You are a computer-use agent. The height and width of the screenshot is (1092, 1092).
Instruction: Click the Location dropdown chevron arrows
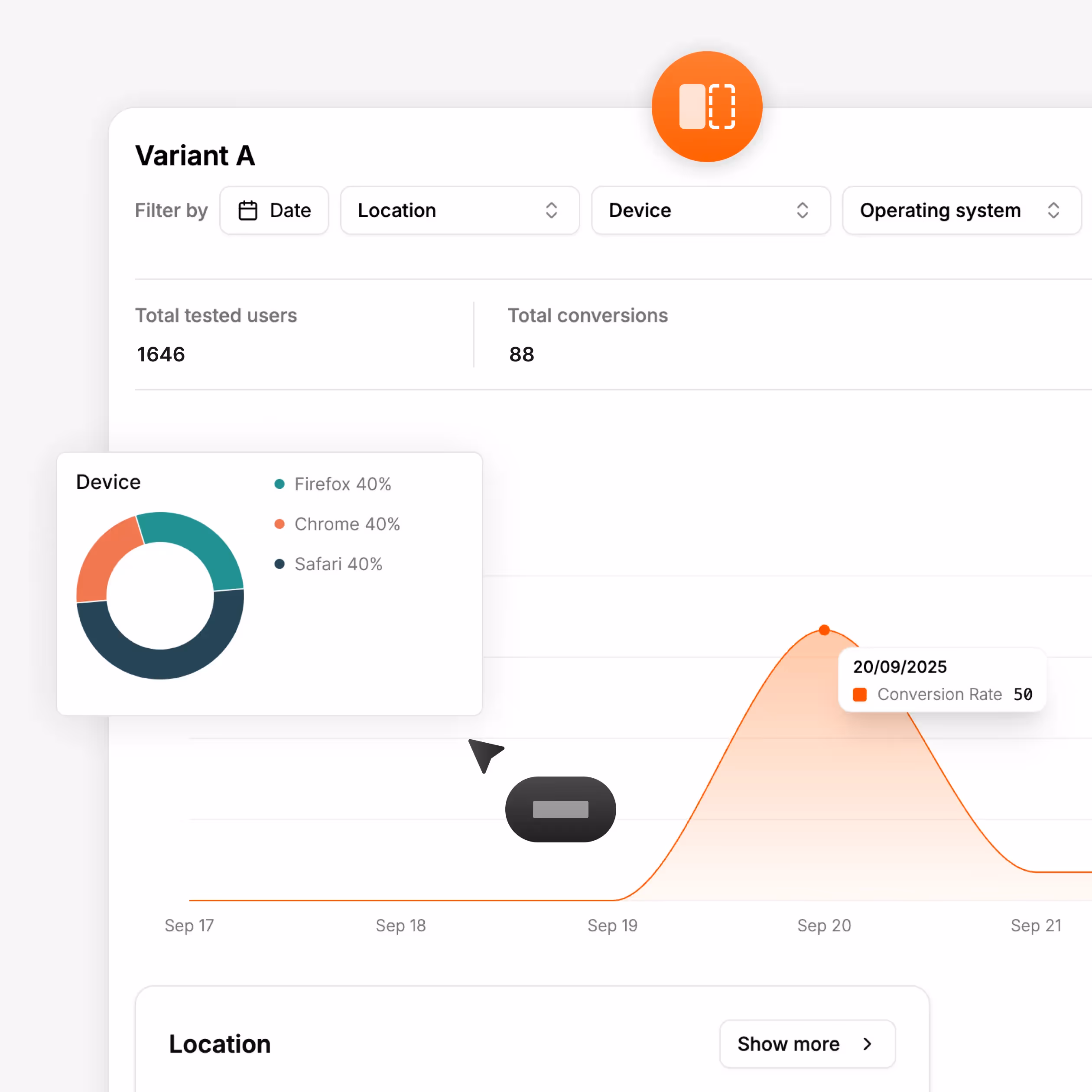point(551,210)
